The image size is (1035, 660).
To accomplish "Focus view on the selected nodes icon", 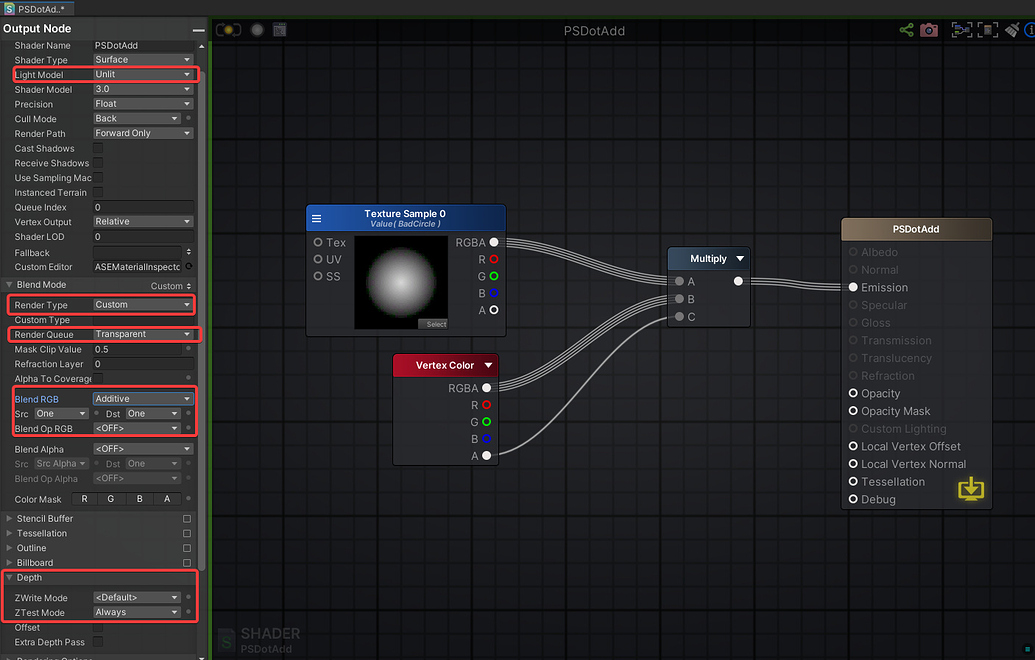I will coord(961,30).
